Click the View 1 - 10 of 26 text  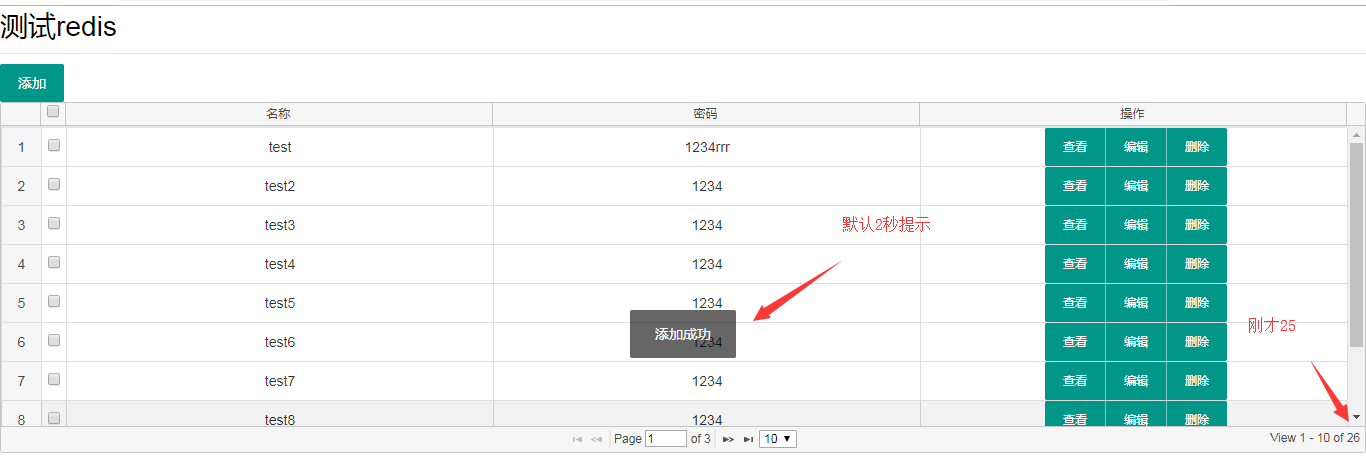tap(1314, 438)
